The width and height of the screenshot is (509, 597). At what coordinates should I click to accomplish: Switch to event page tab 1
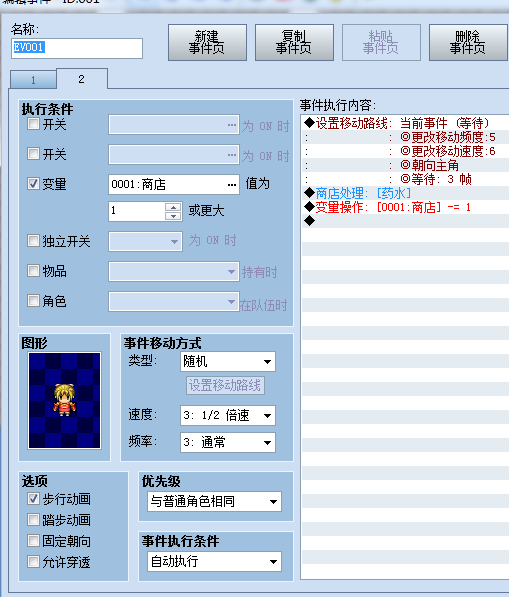point(34,80)
